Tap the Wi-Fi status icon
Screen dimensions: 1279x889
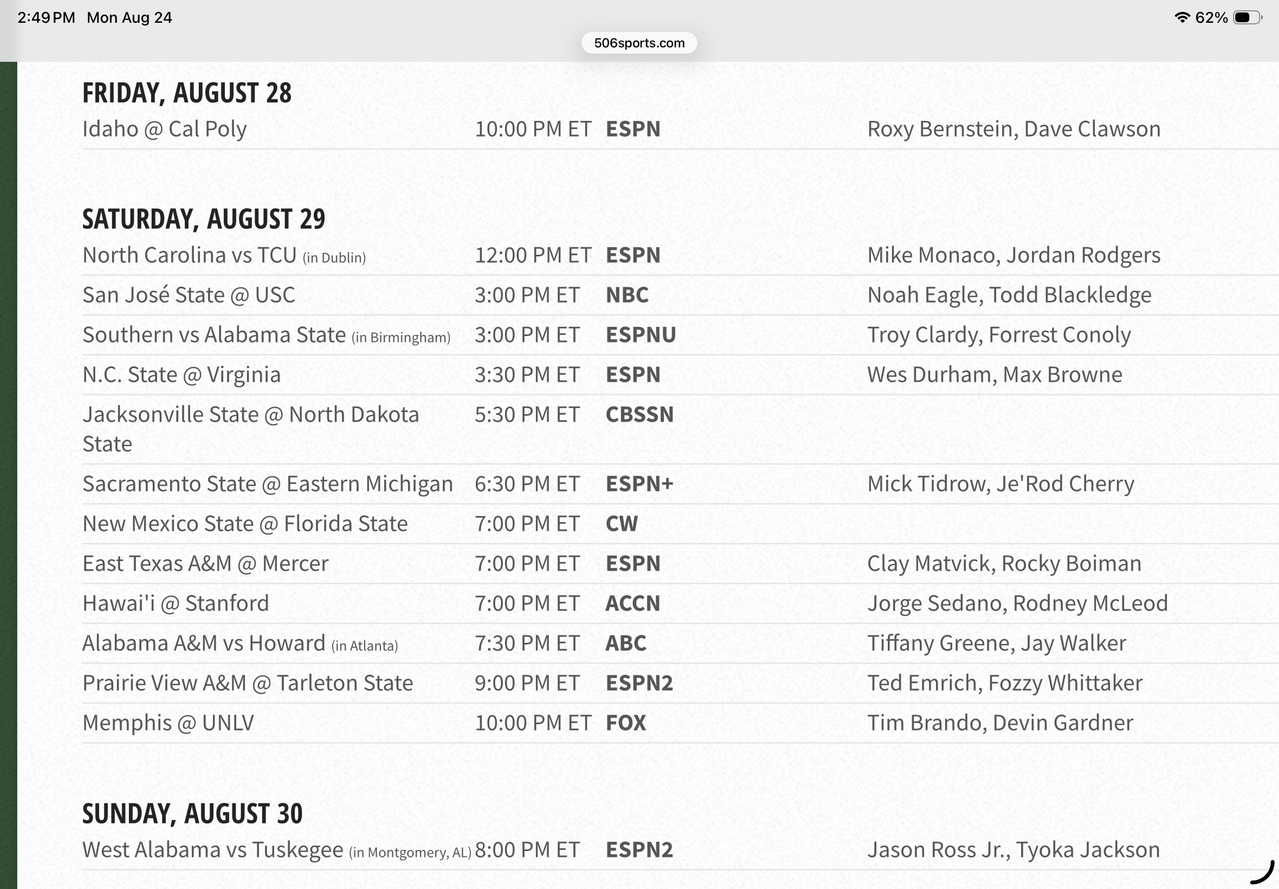click(x=1182, y=17)
